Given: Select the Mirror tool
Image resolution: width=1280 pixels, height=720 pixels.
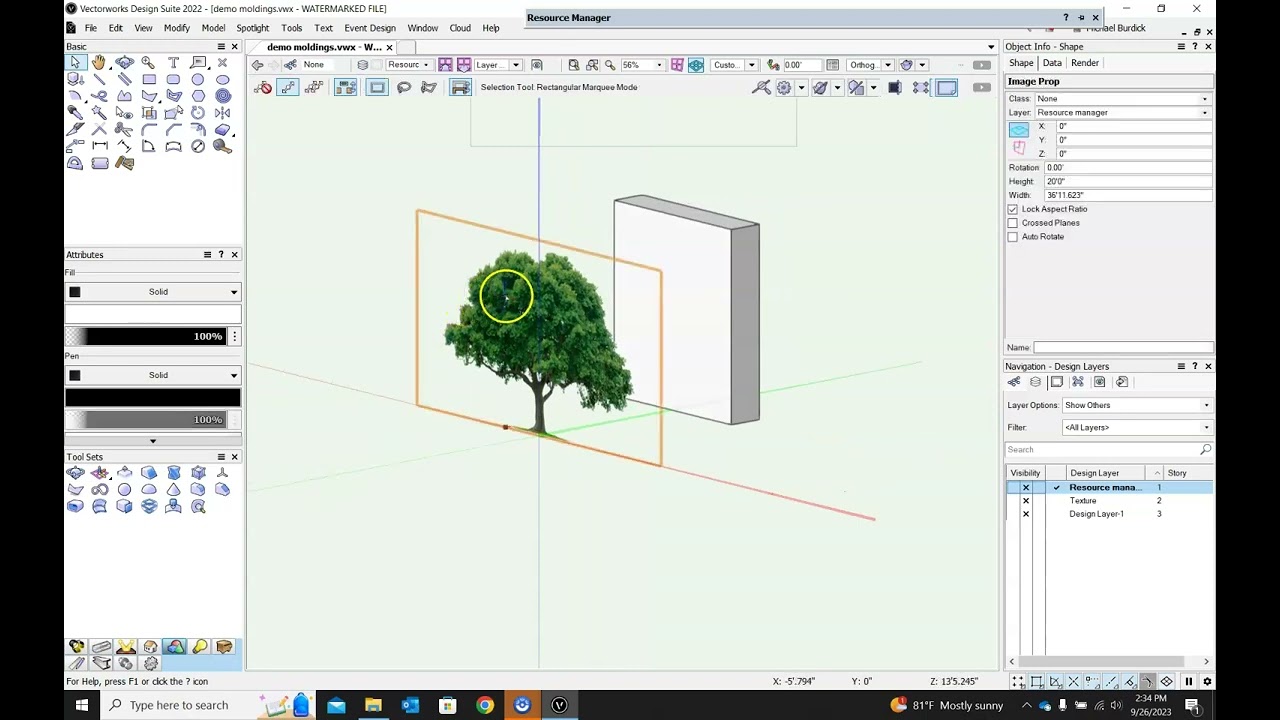Looking at the screenshot, I should pyautogui.click(x=222, y=113).
